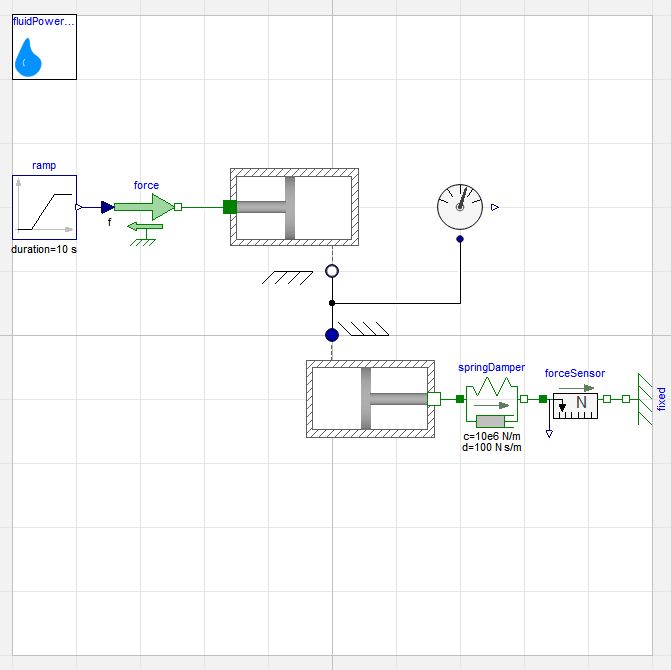This screenshot has width=671, height=670.
Task: Select the springDamper component icon
Action: 492,402
